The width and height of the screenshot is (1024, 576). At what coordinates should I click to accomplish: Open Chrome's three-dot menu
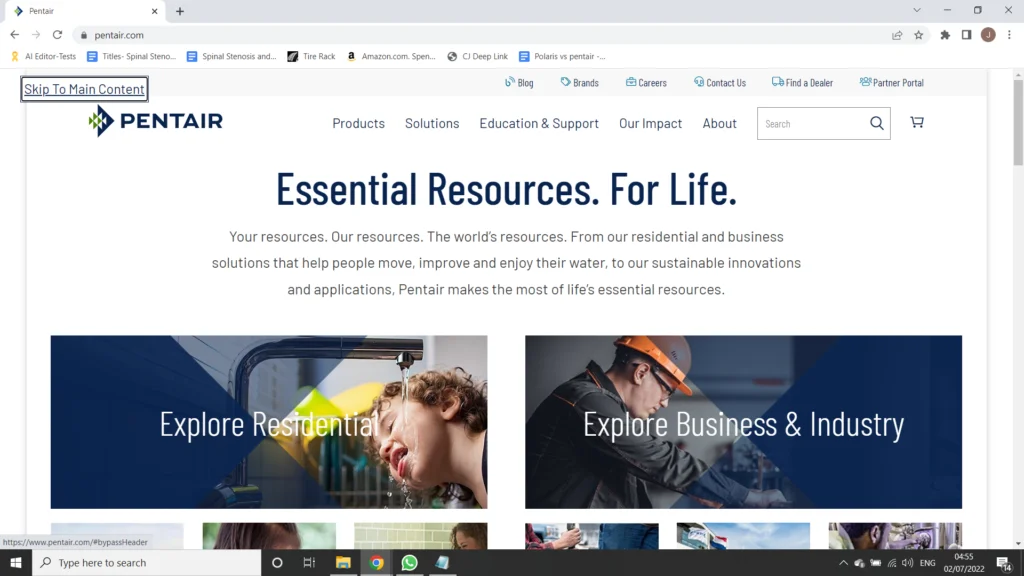tap(1009, 35)
